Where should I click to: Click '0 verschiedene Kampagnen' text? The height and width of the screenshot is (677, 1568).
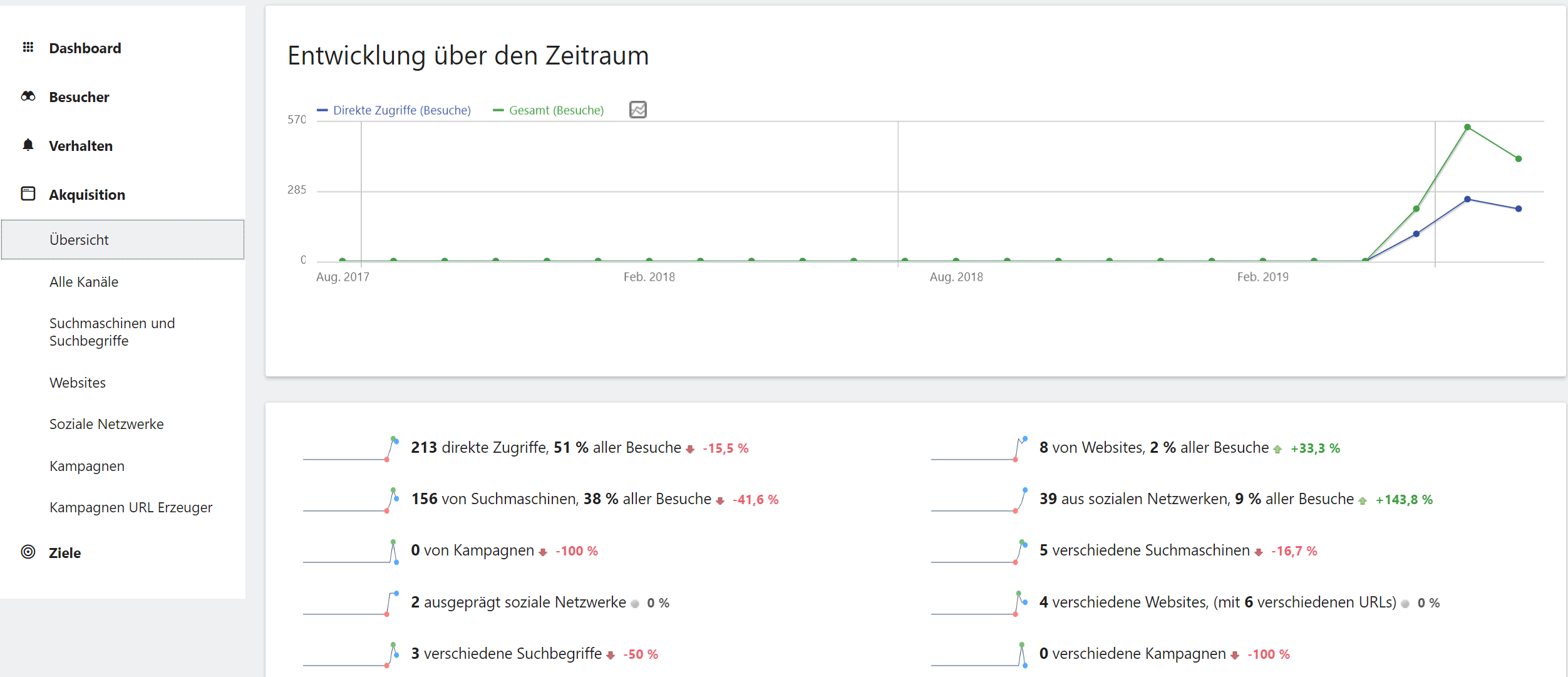pos(1133,654)
